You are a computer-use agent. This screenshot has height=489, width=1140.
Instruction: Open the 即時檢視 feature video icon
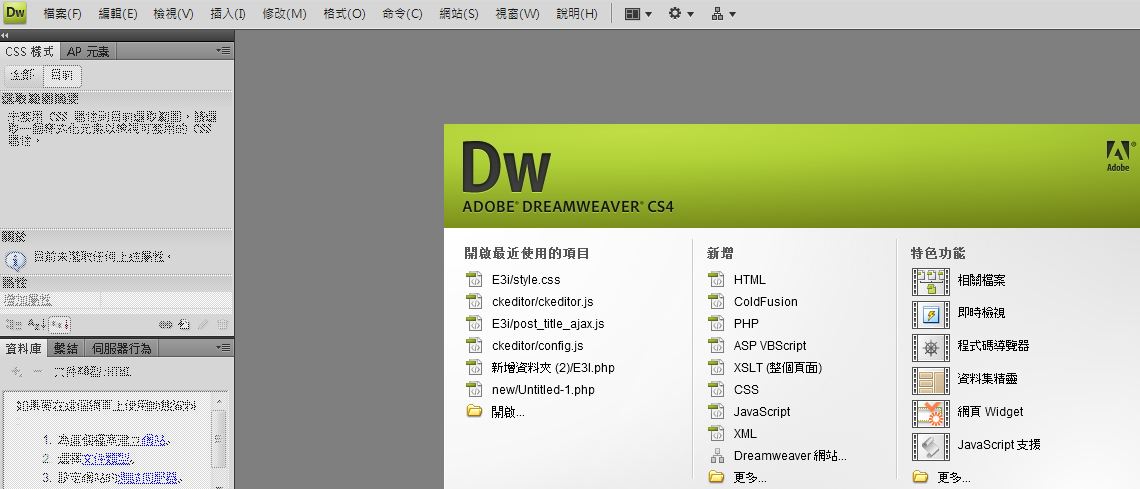point(931,315)
